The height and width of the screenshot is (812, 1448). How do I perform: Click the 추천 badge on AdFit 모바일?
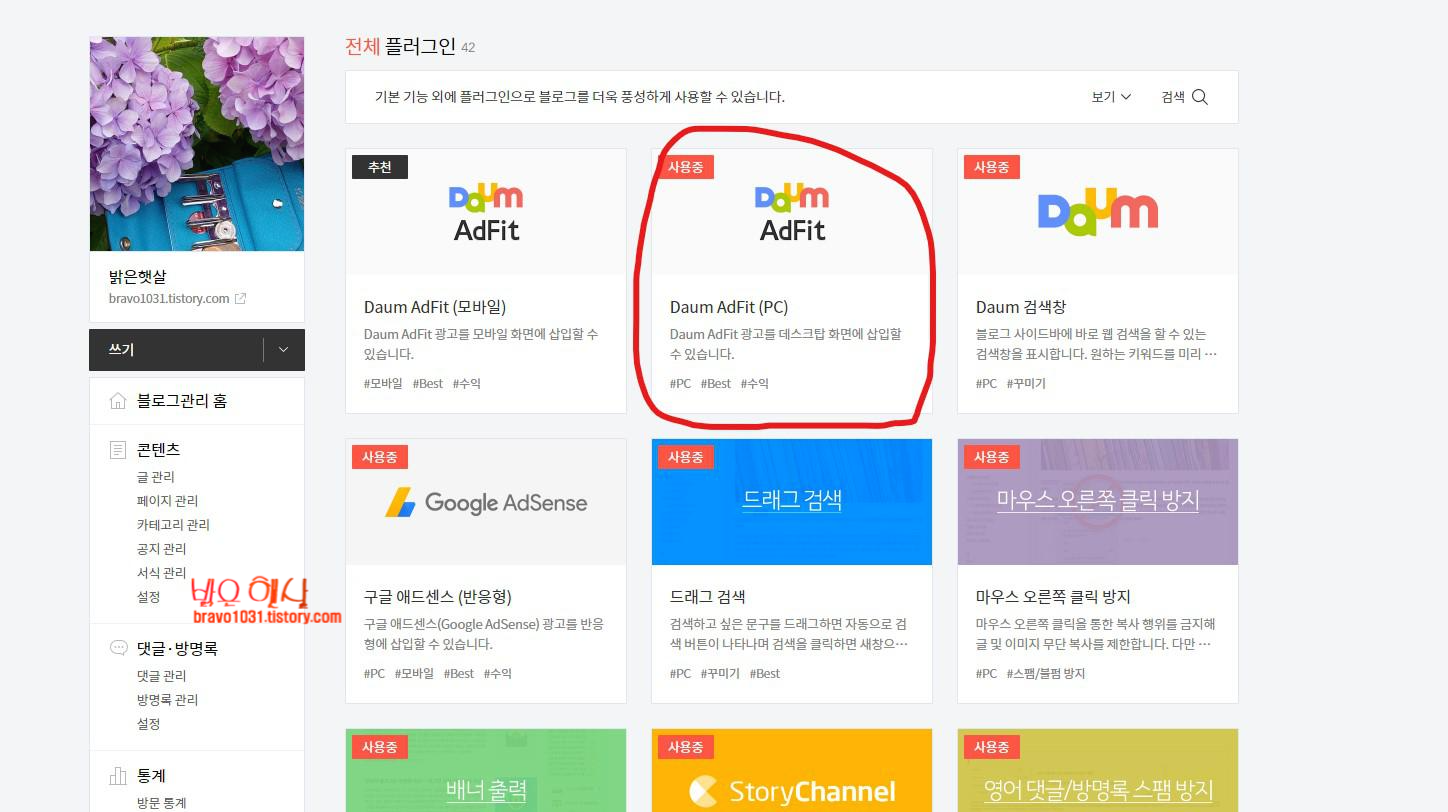point(380,167)
